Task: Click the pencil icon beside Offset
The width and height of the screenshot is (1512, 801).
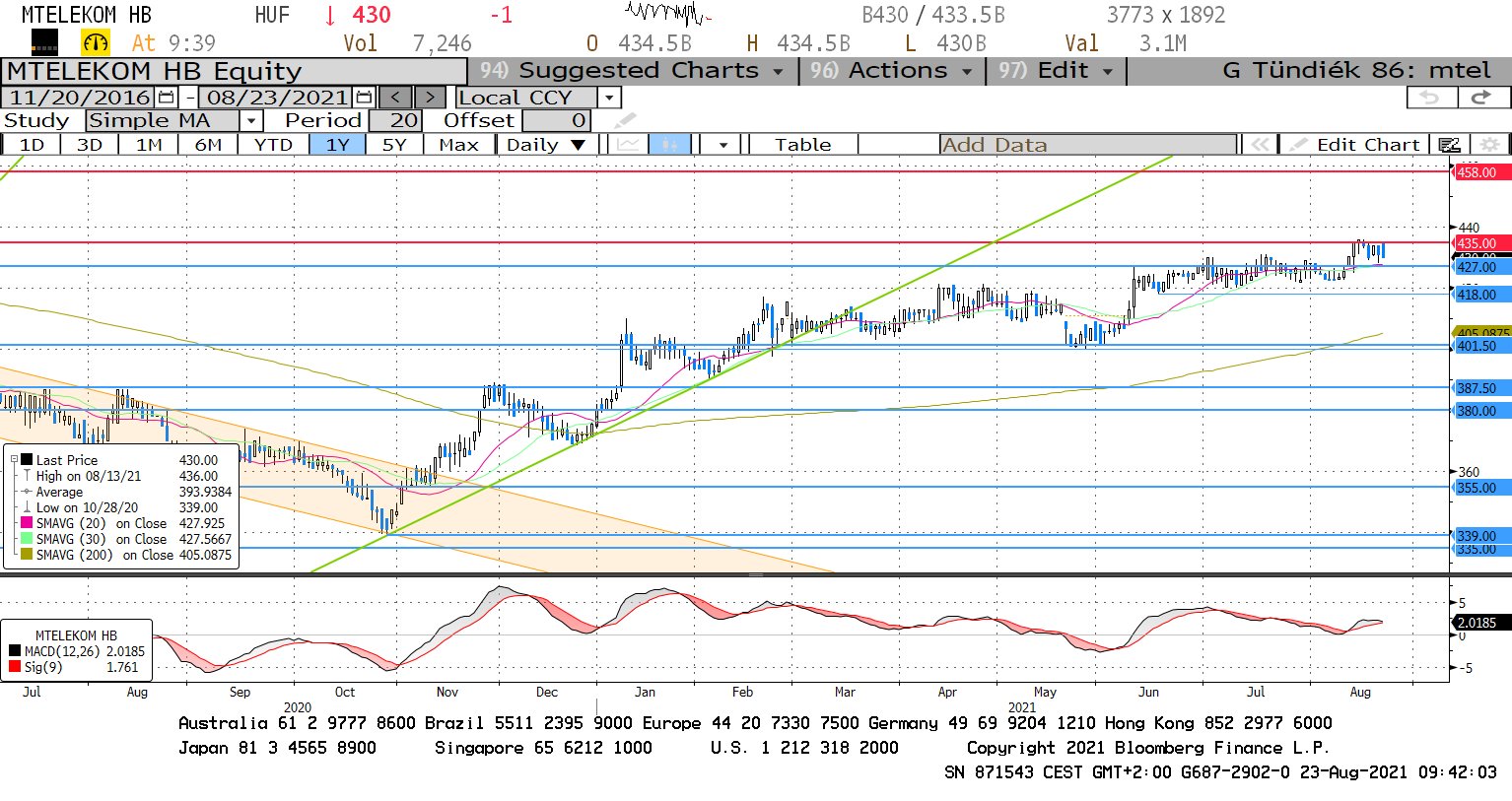Action: click(x=625, y=121)
